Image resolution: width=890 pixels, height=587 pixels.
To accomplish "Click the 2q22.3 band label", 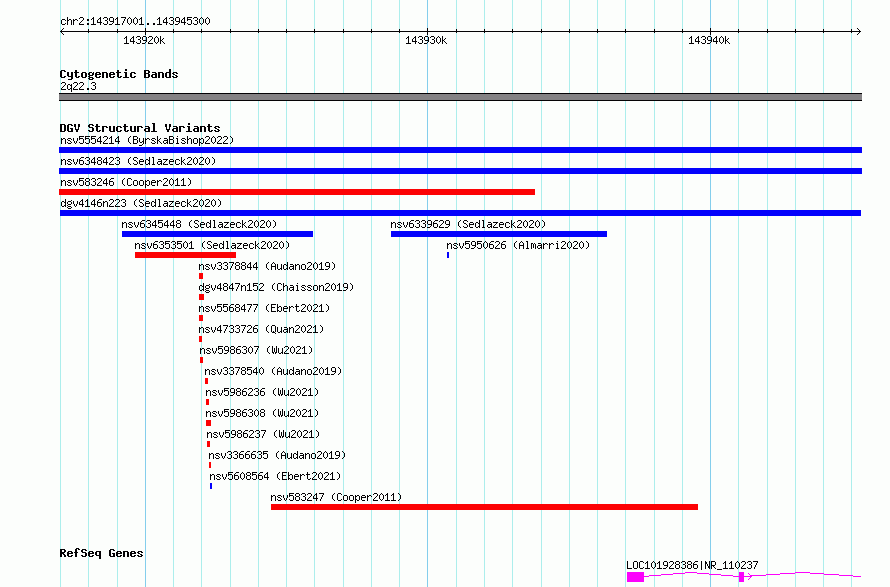I will [78, 86].
